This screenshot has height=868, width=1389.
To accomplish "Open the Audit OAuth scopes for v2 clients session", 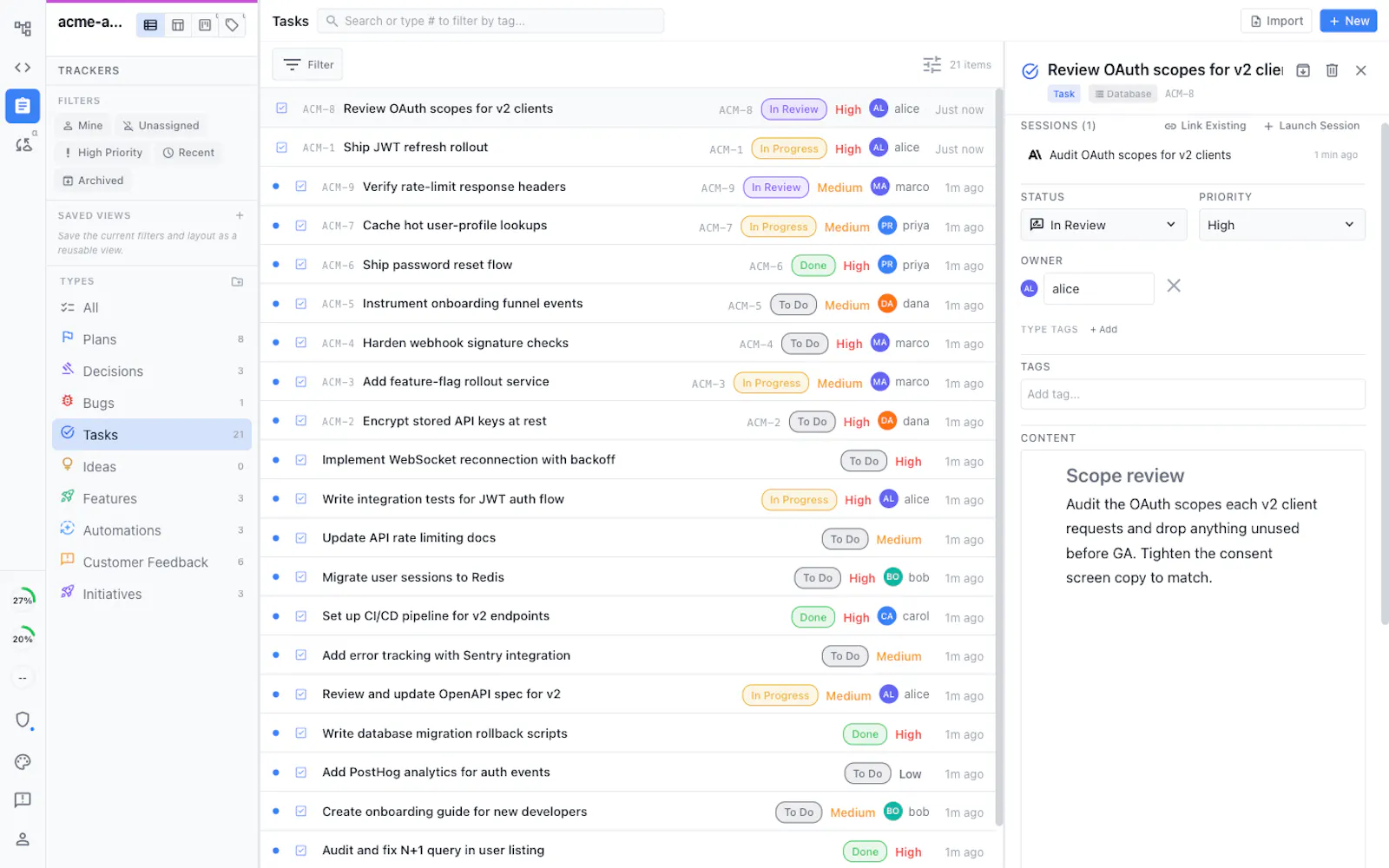I will point(1193,155).
